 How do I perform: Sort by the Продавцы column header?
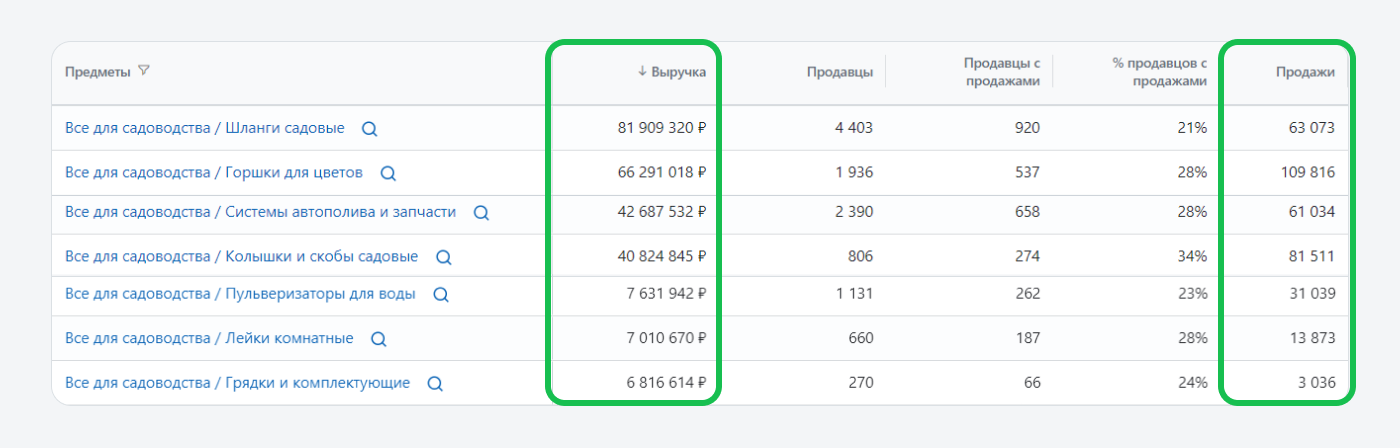840,72
